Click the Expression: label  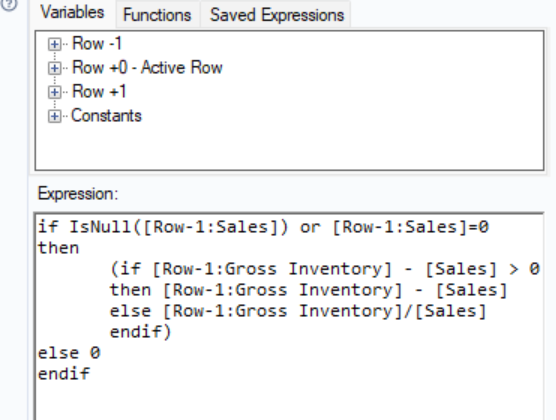coord(78,194)
